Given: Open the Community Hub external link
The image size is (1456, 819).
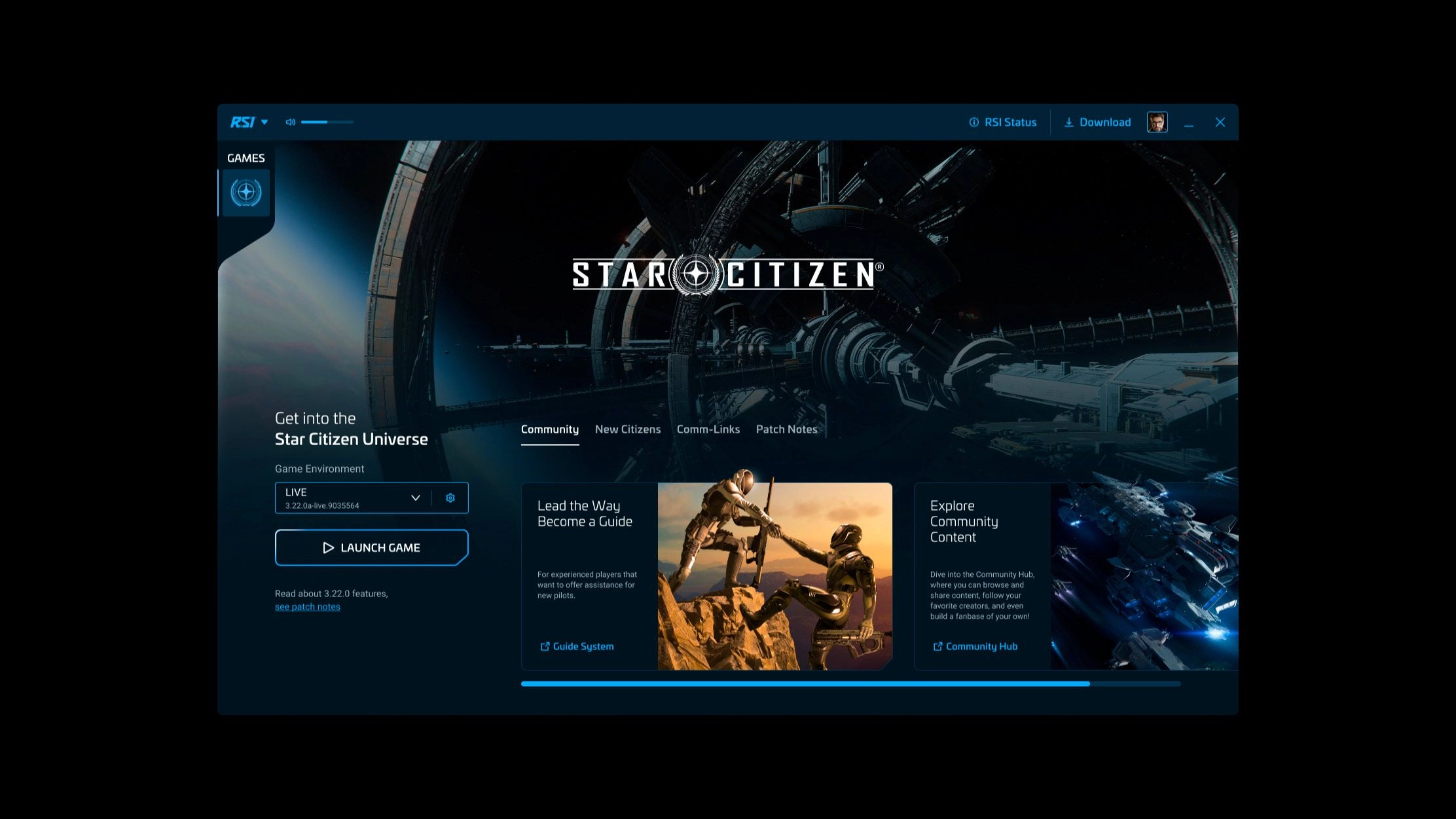Looking at the screenshot, I should 975,647.
